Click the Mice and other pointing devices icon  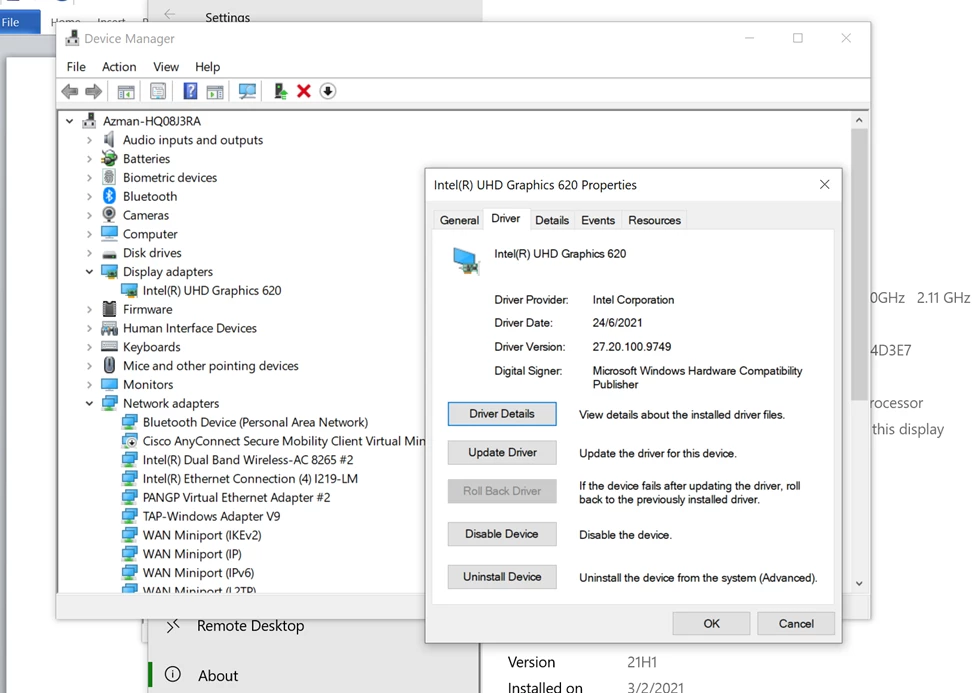(x=109, y=365)
